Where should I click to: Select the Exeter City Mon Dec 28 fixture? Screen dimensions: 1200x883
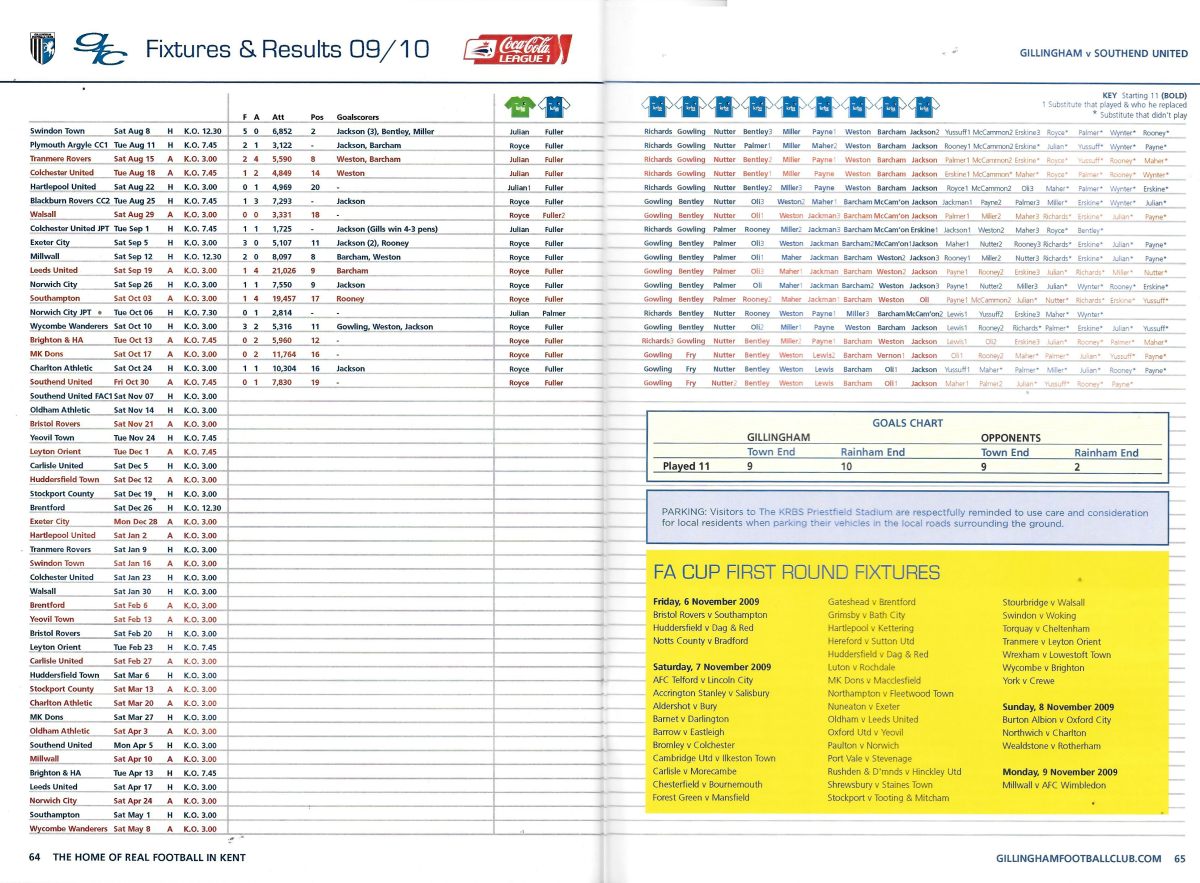click(125, 521)
